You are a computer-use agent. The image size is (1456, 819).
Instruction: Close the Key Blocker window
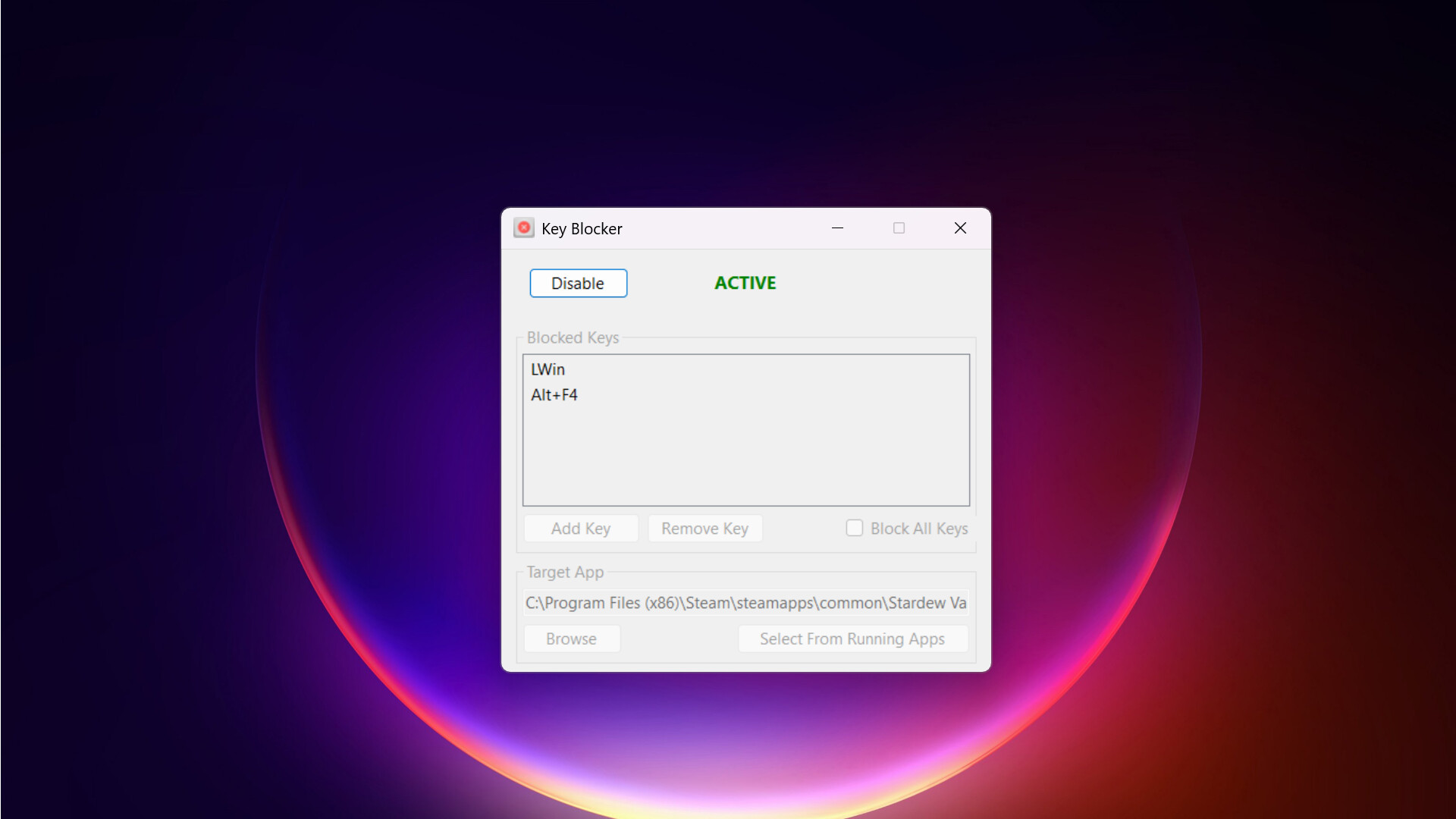[x=959, y=227]
